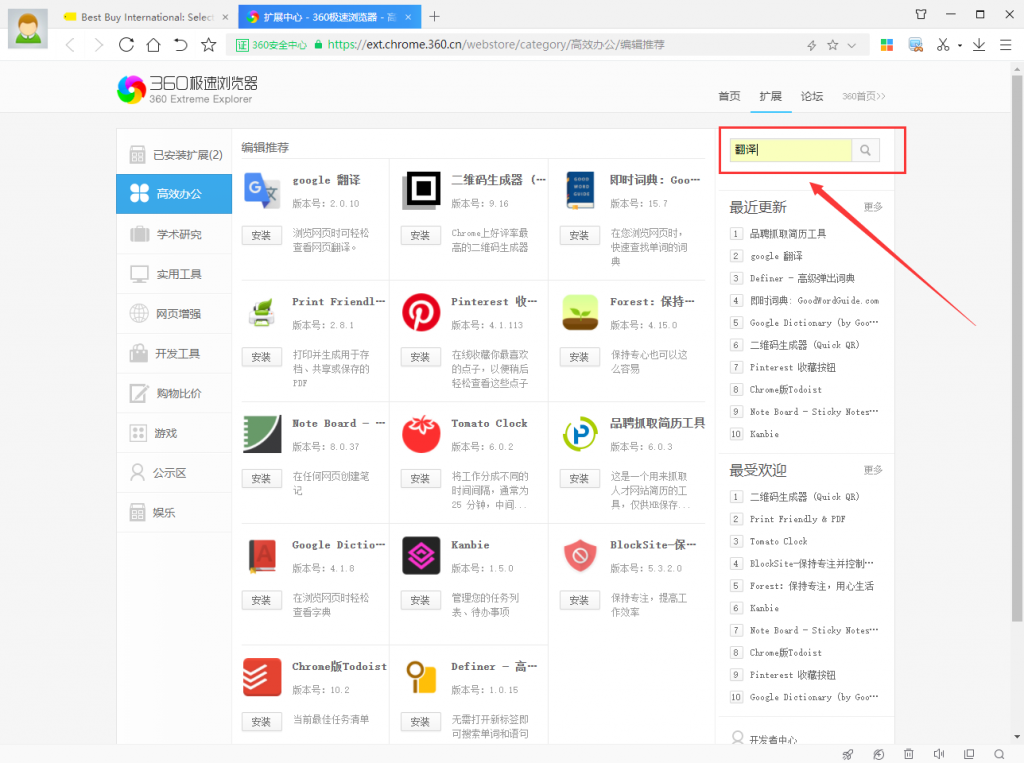The height and width of the screenshot is (763, 1024).
Task: Close the Best Buy International tab
Action: tap(225, 17)
